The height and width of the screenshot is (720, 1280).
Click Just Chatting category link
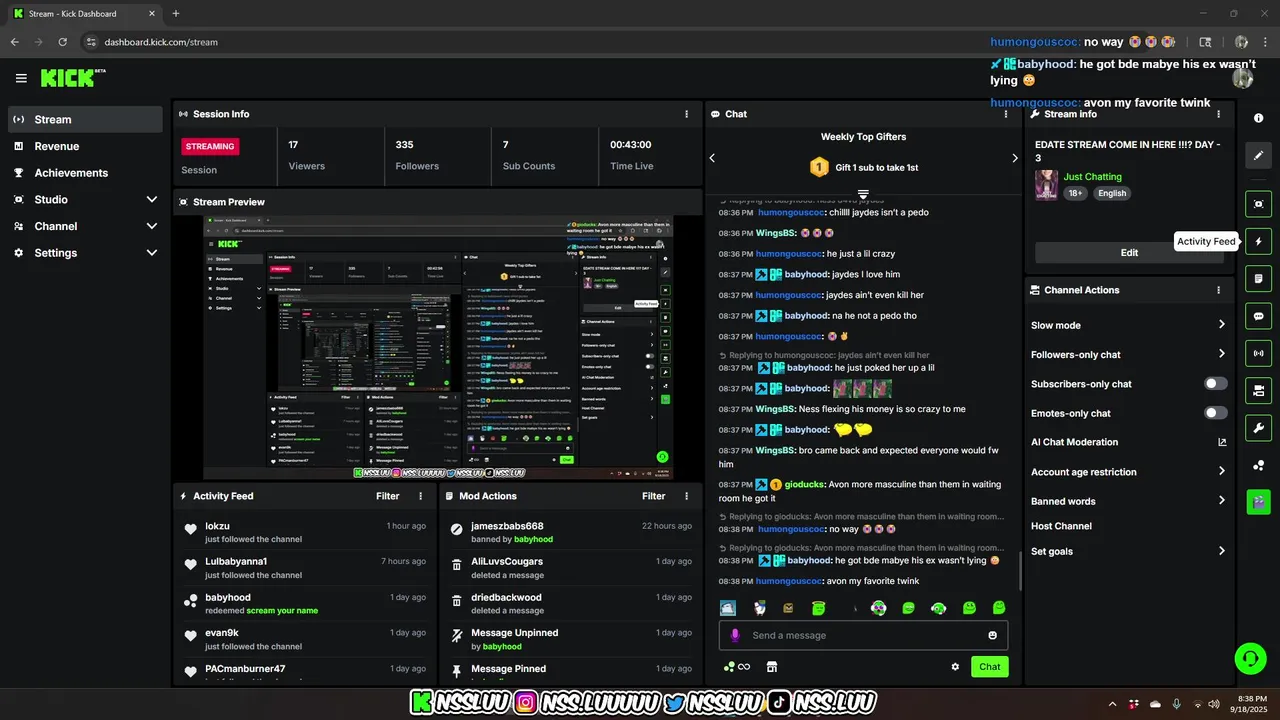click(x=1093, y=177)
